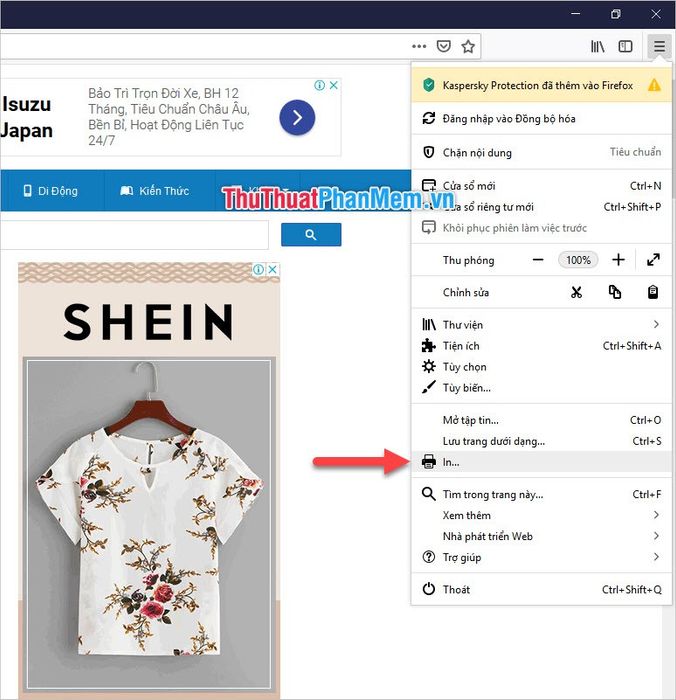
Task: Choose Cửa sổ mới menu item
Action: point(541,186)
